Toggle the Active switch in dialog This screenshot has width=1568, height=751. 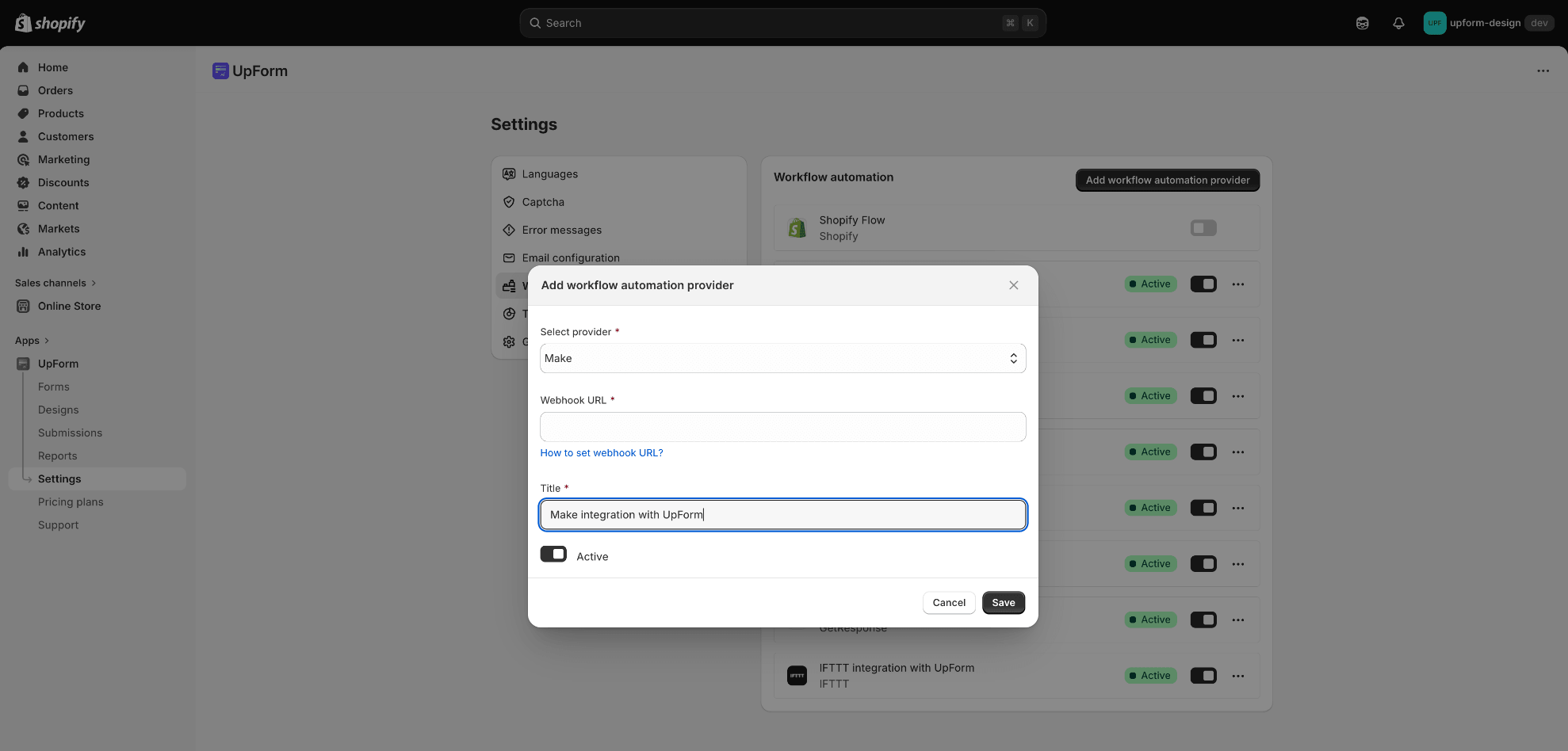(x=553, y=554)
